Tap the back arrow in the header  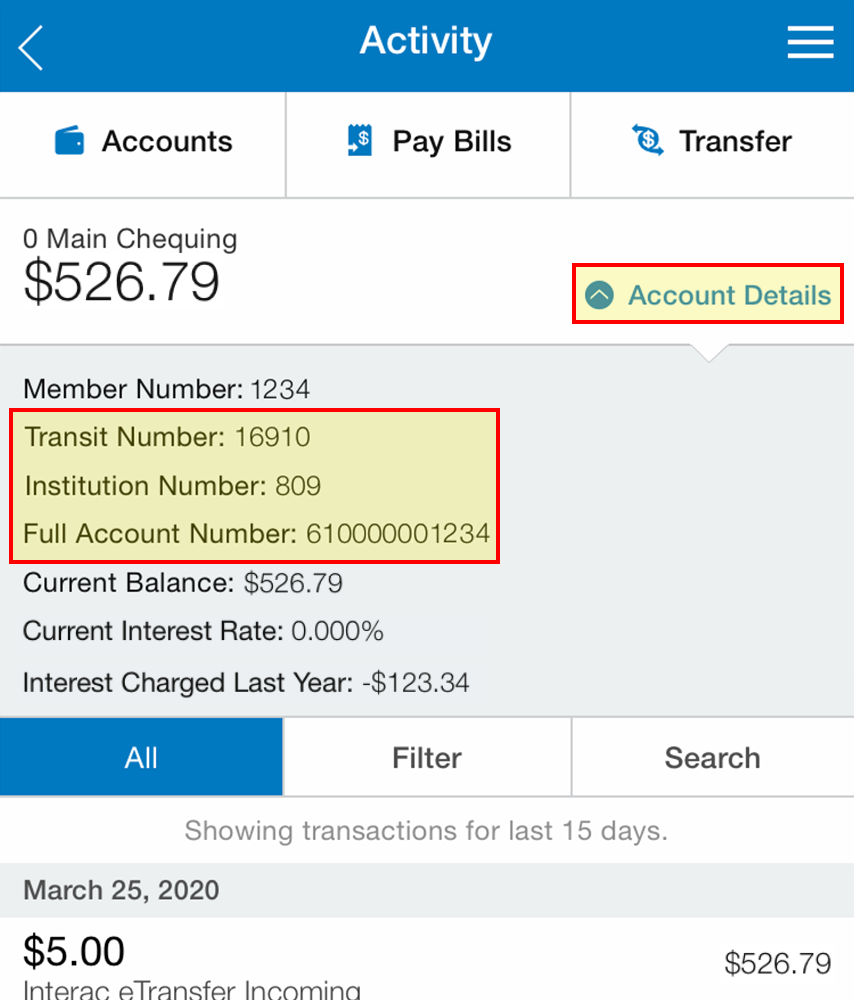pos(30,45)
